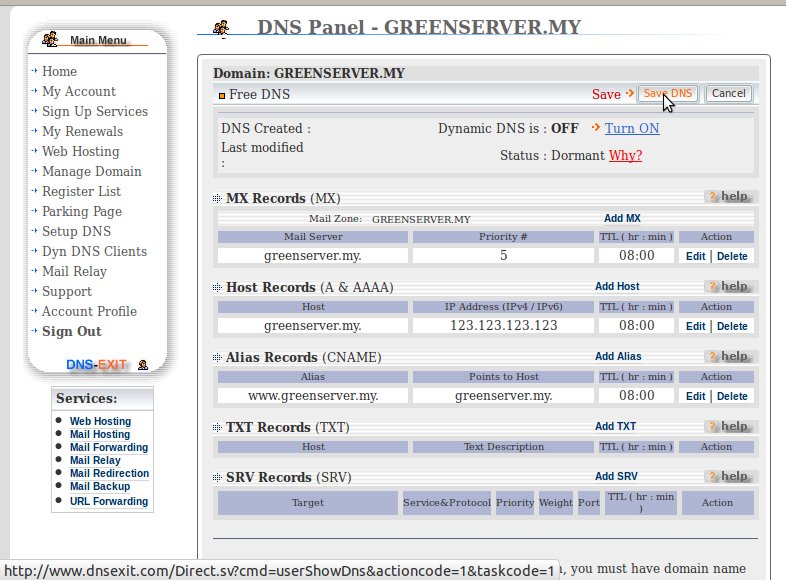This screenshot has height=580, width=786.
Task: Open Account Profile menu item
Action: [x=89, y=311]
